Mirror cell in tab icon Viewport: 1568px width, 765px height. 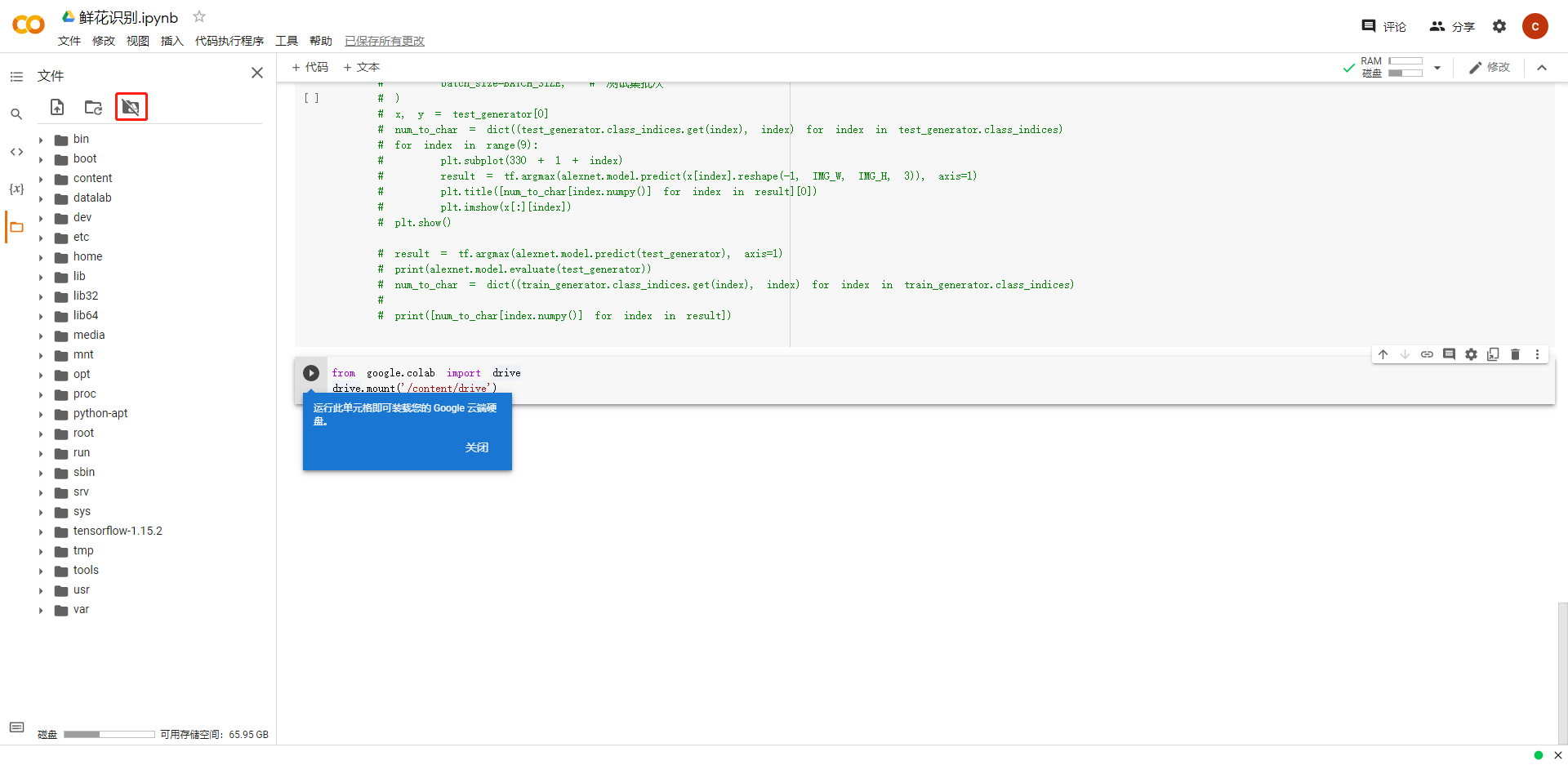pyautogui.click(x=1493, y=354)
